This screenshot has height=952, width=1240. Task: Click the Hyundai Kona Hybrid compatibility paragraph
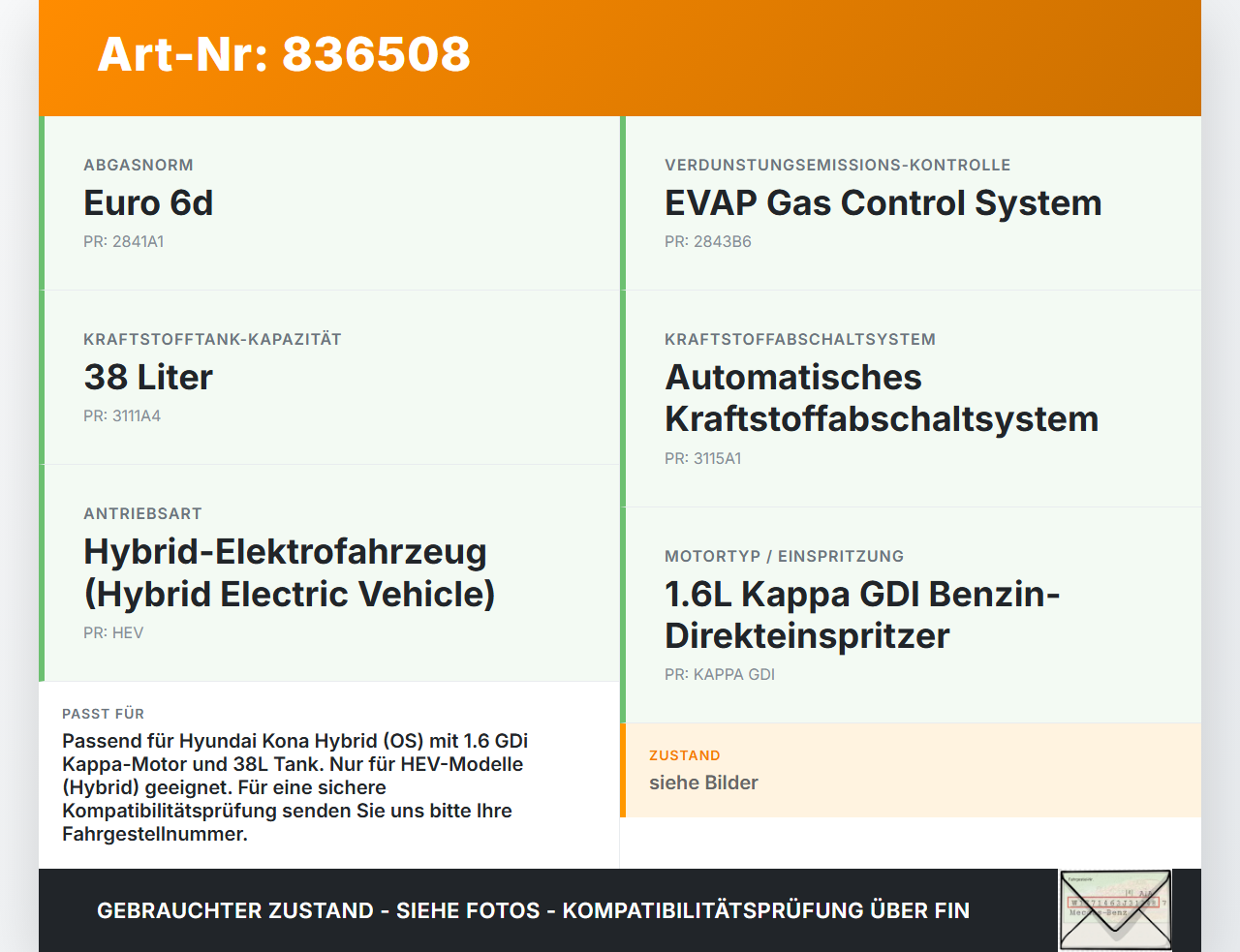295,787
